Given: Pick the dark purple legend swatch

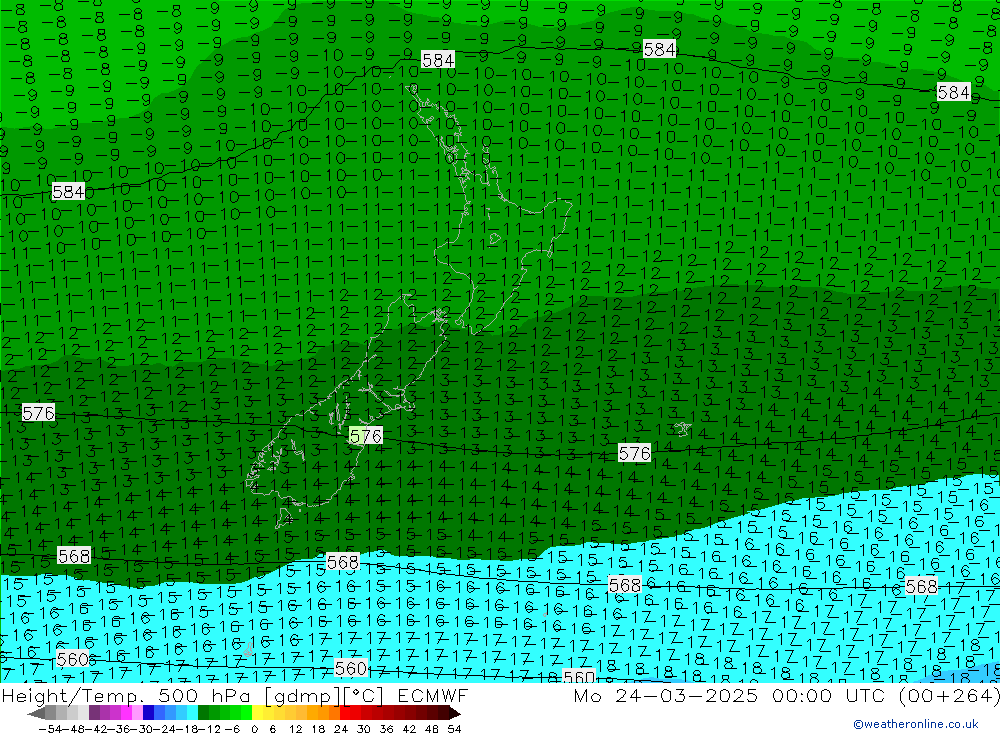Looking at the screenshot, I should (94, 713).
